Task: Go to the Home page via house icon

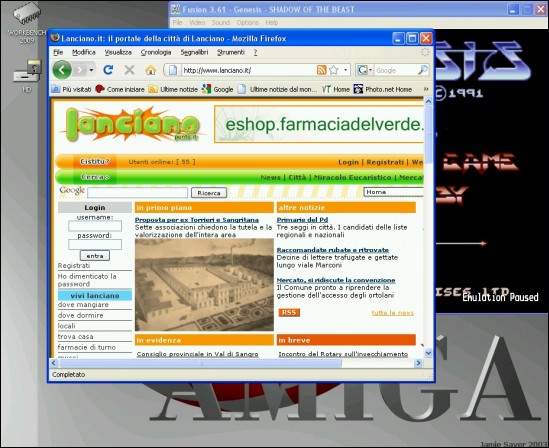Action: point(151,70)
